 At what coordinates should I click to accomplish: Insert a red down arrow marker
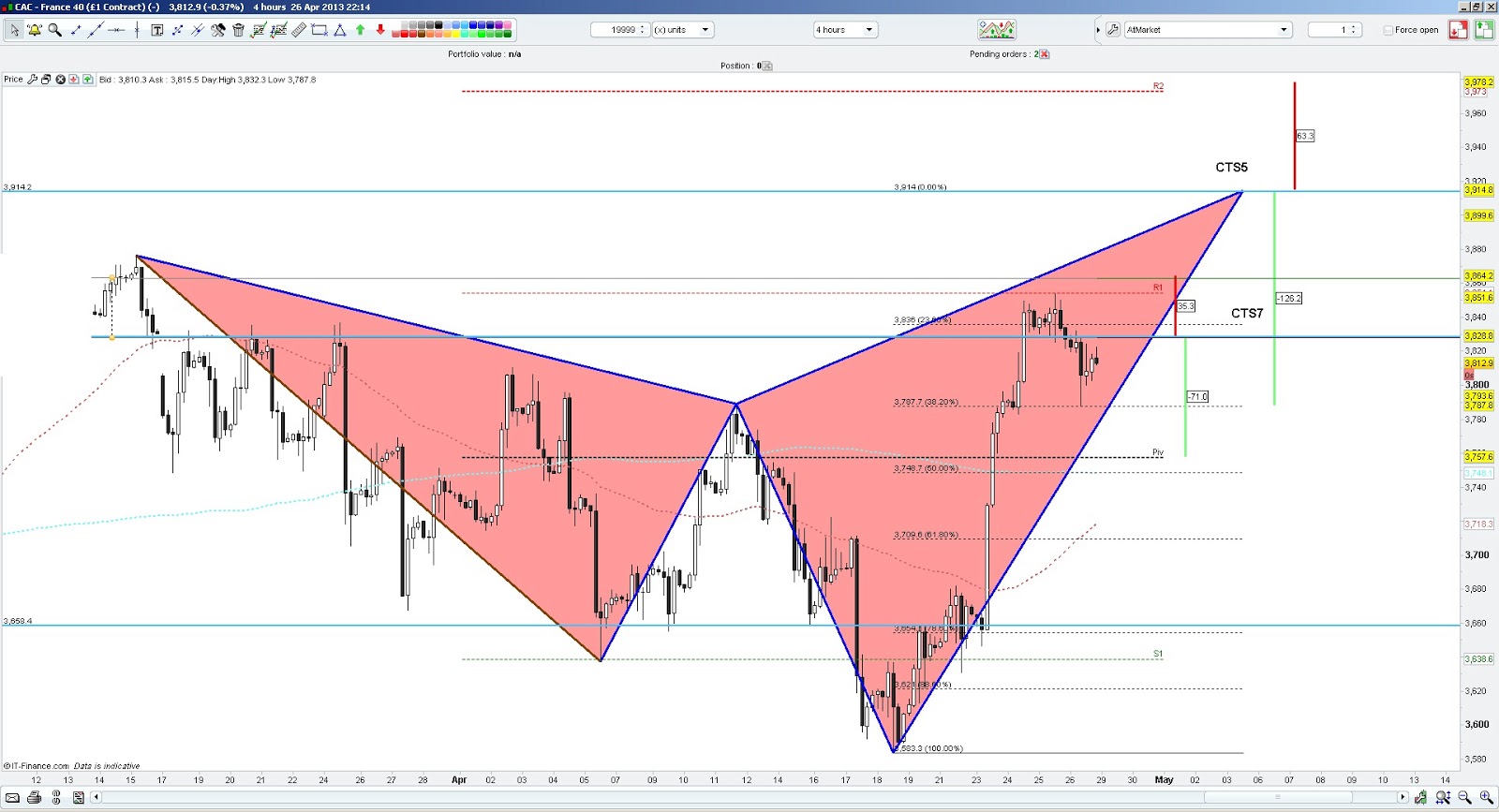[380, 30]
